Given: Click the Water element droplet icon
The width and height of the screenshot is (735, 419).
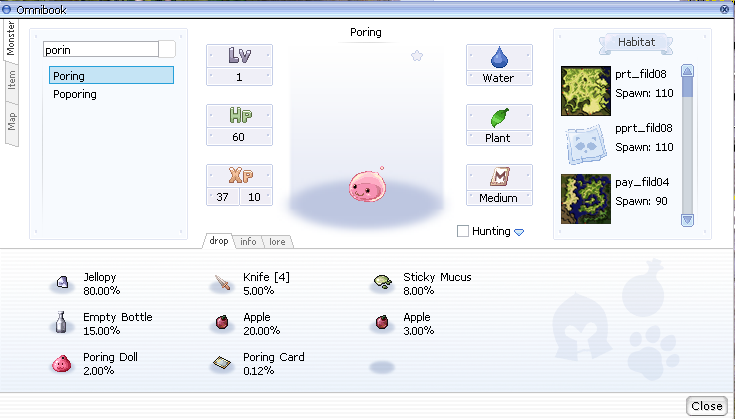Looking at the screenshot, I should (x=499, y=57).
